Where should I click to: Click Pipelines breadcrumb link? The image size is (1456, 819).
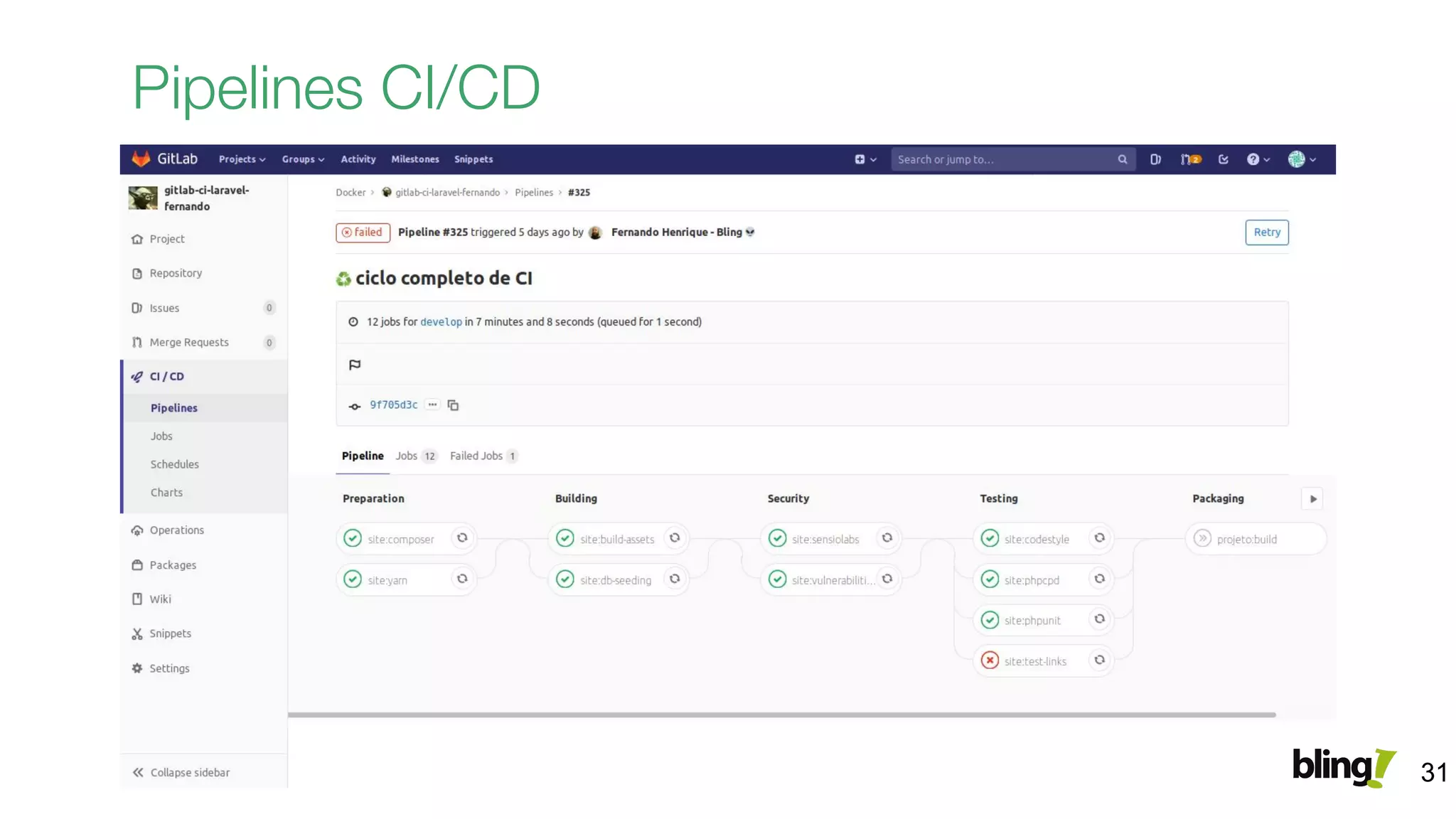click(x=534, y=193)
